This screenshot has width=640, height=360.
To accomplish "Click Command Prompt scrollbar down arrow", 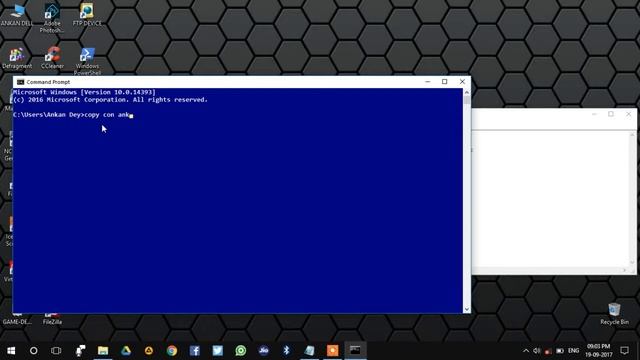I will (467, 309).
